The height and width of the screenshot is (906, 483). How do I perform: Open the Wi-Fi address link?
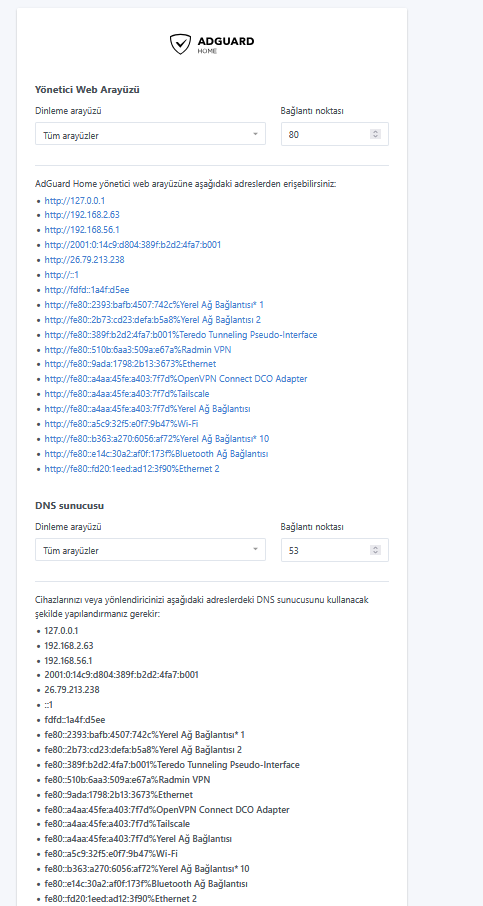(122, 424)
